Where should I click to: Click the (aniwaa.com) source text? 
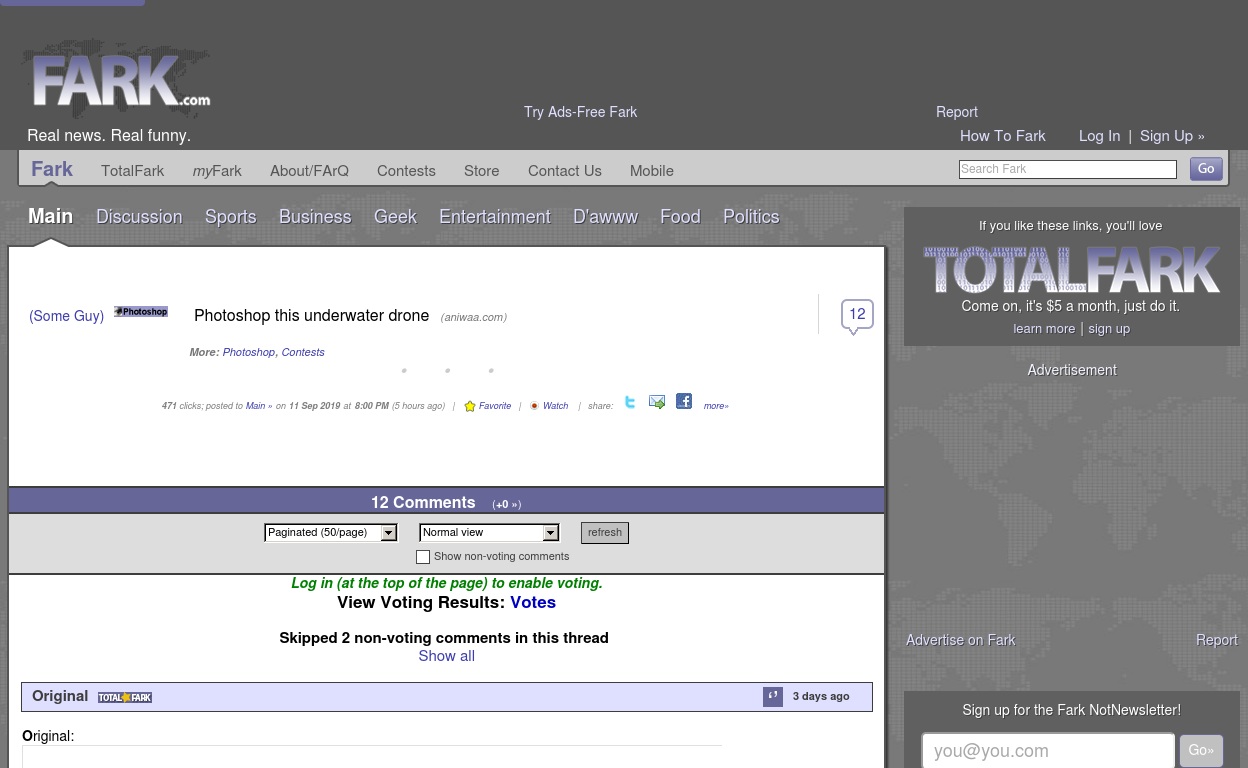[474, 317]
